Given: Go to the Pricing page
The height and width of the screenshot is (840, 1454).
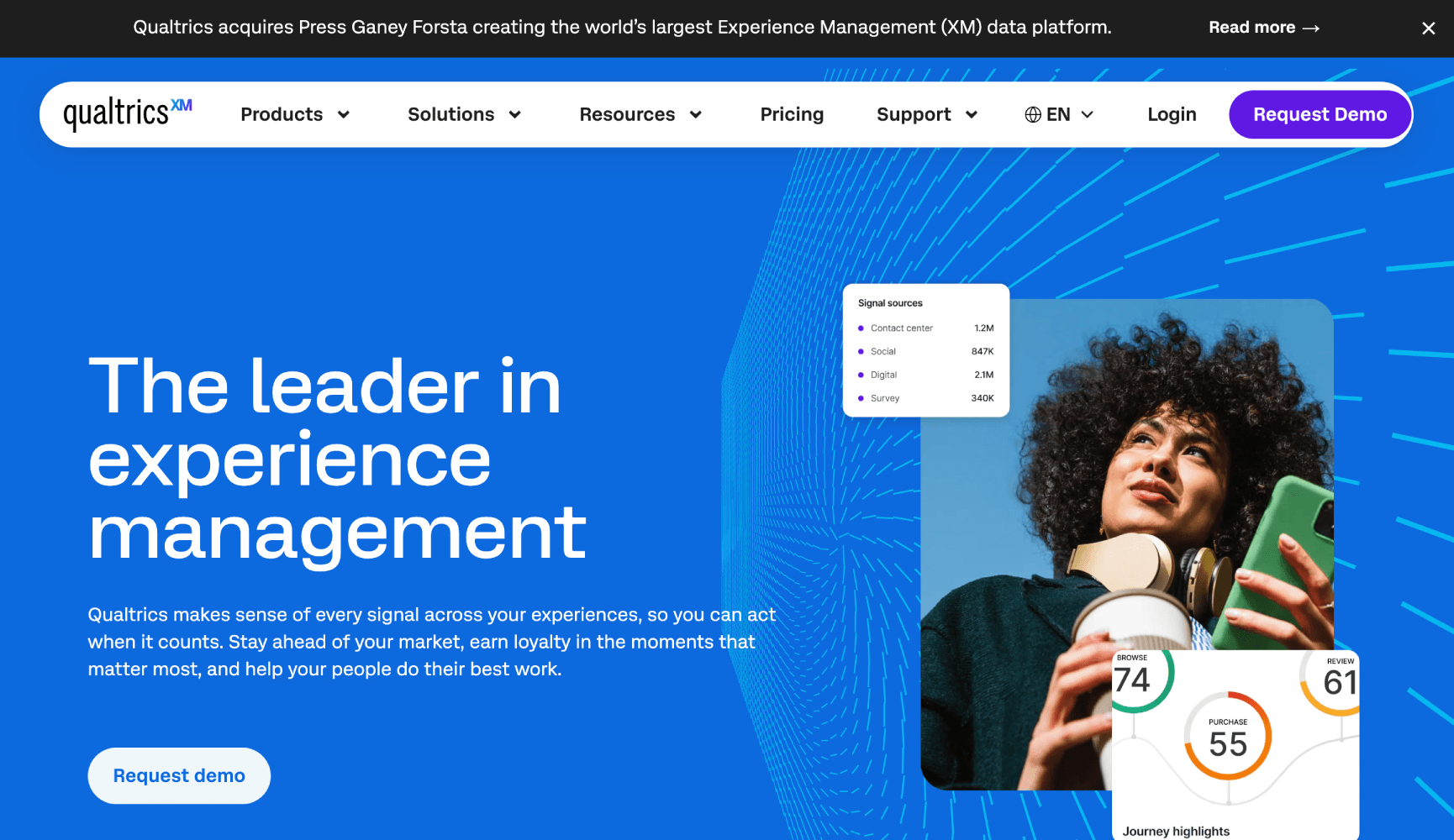Looking at the screenshot, I should pyautogui.click(x=792, y=114).
